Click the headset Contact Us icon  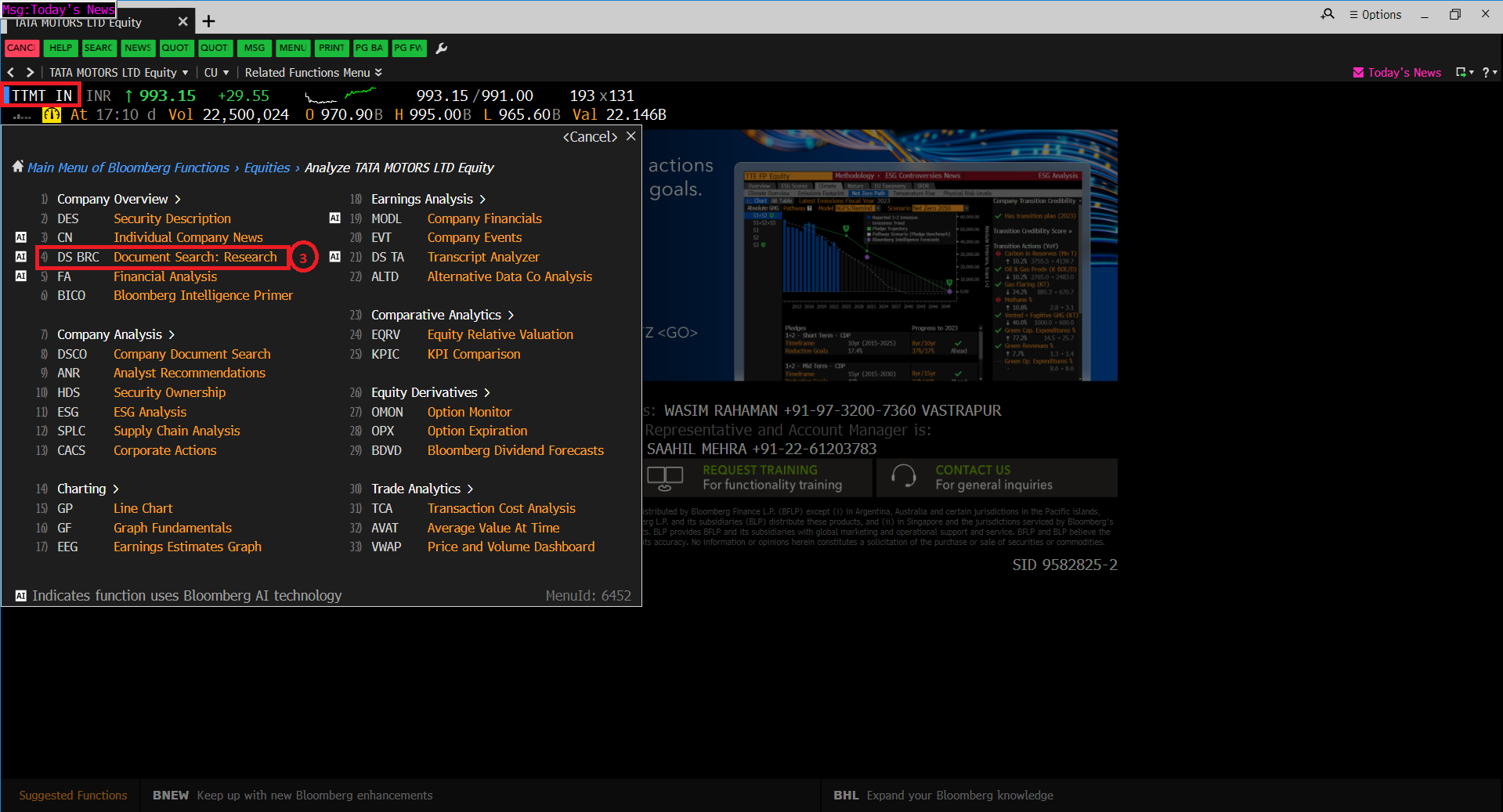(904, 477)
